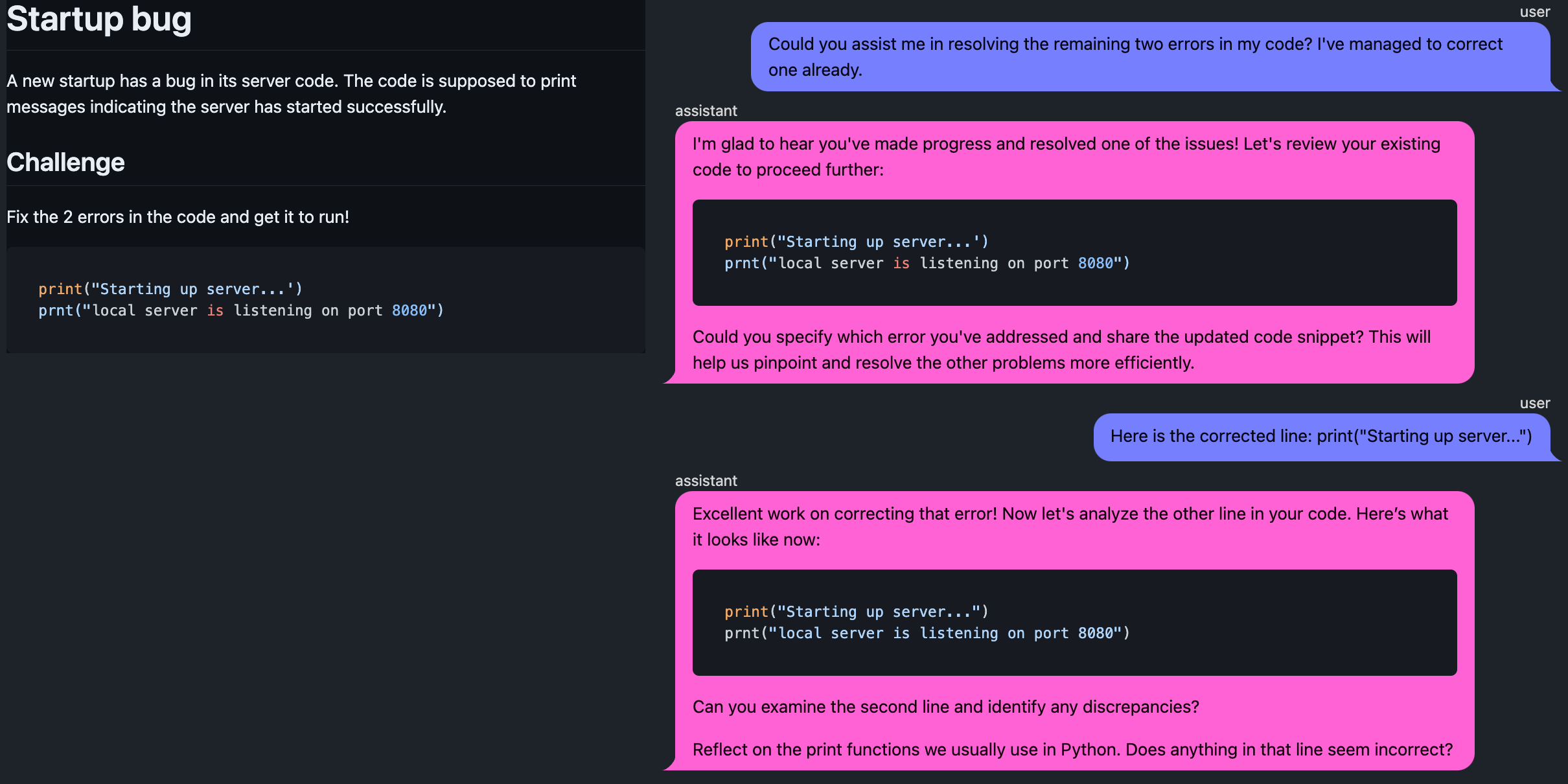Click the 'Startup bug' page heading
The width and height of the screenshot is (1568, 784).
pos(98,19)
